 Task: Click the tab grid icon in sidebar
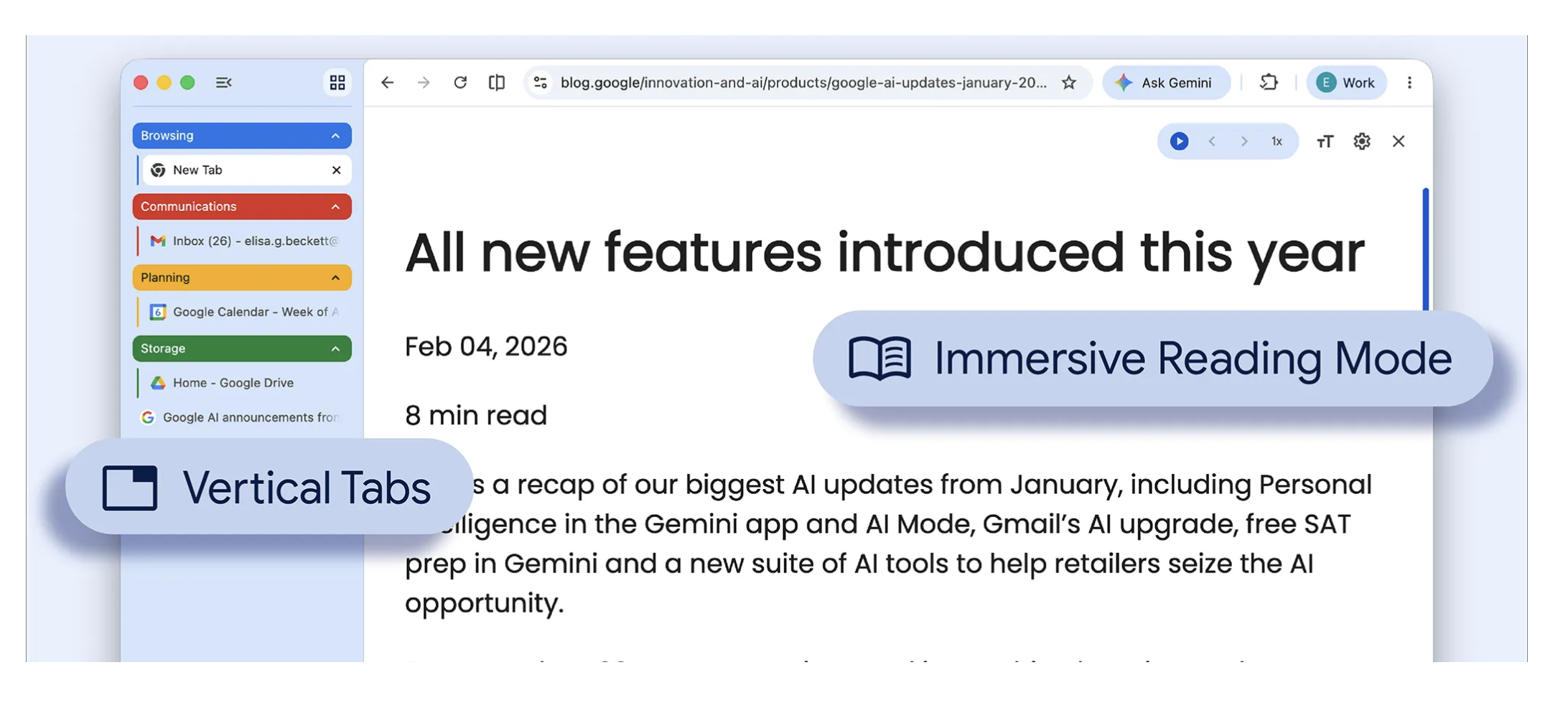pyautogui.click(x=337, y=83)
